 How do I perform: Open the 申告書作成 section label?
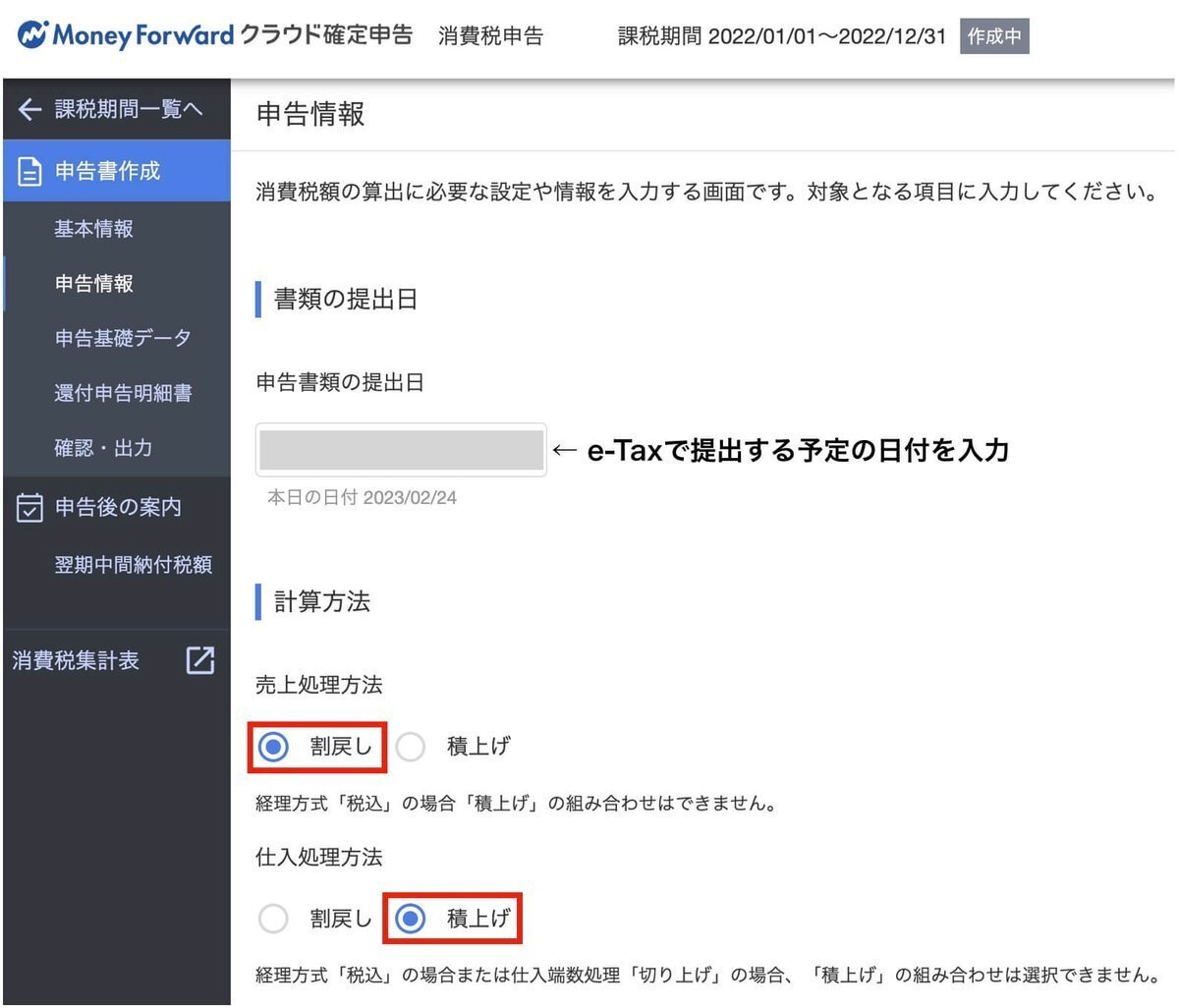click(107, 171)
